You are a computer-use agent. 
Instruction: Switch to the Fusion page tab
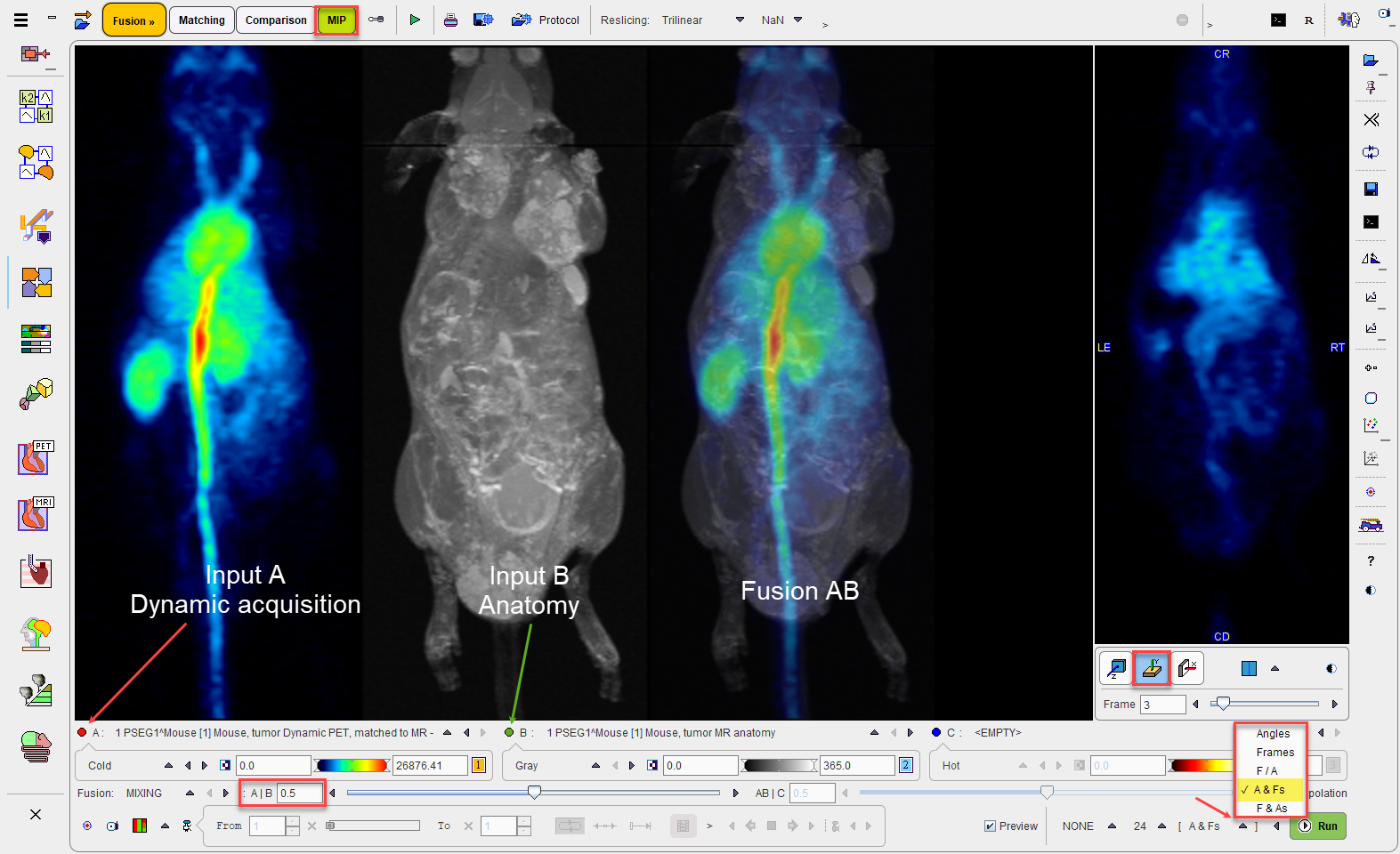click(134, 20)
